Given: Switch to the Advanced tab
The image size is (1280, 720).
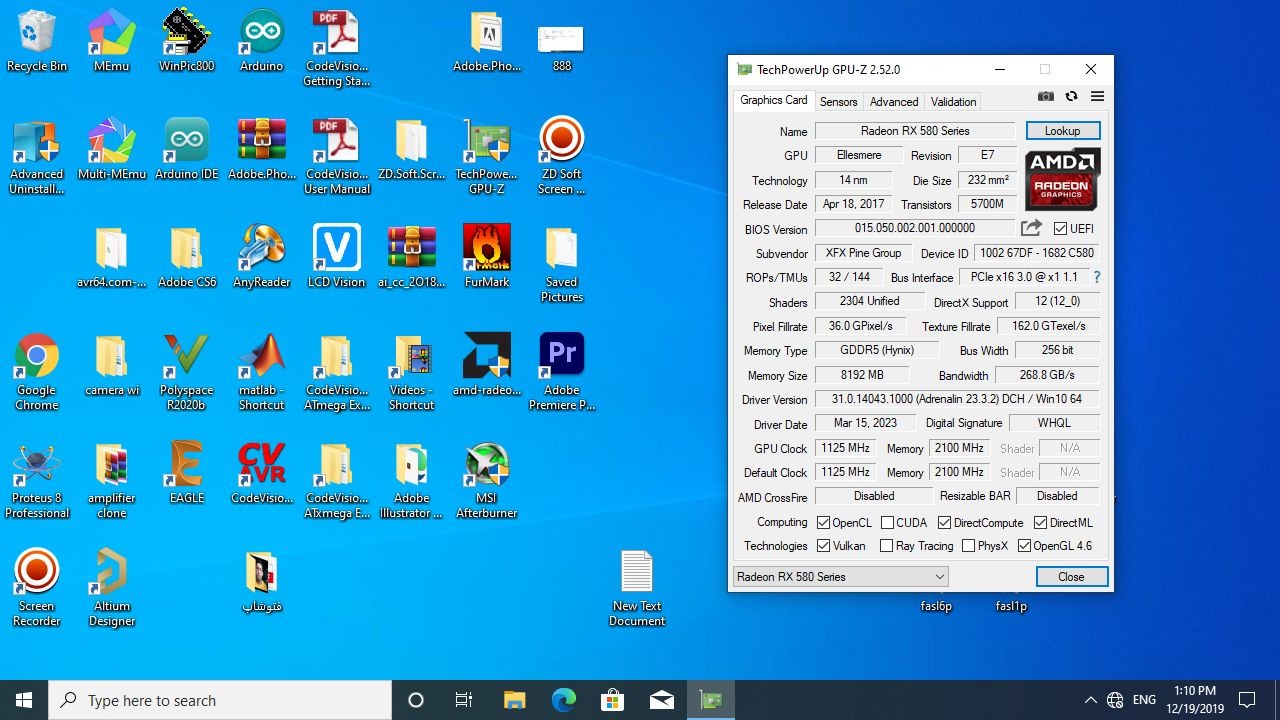Looking at the screenshot, I should [893, 102].
